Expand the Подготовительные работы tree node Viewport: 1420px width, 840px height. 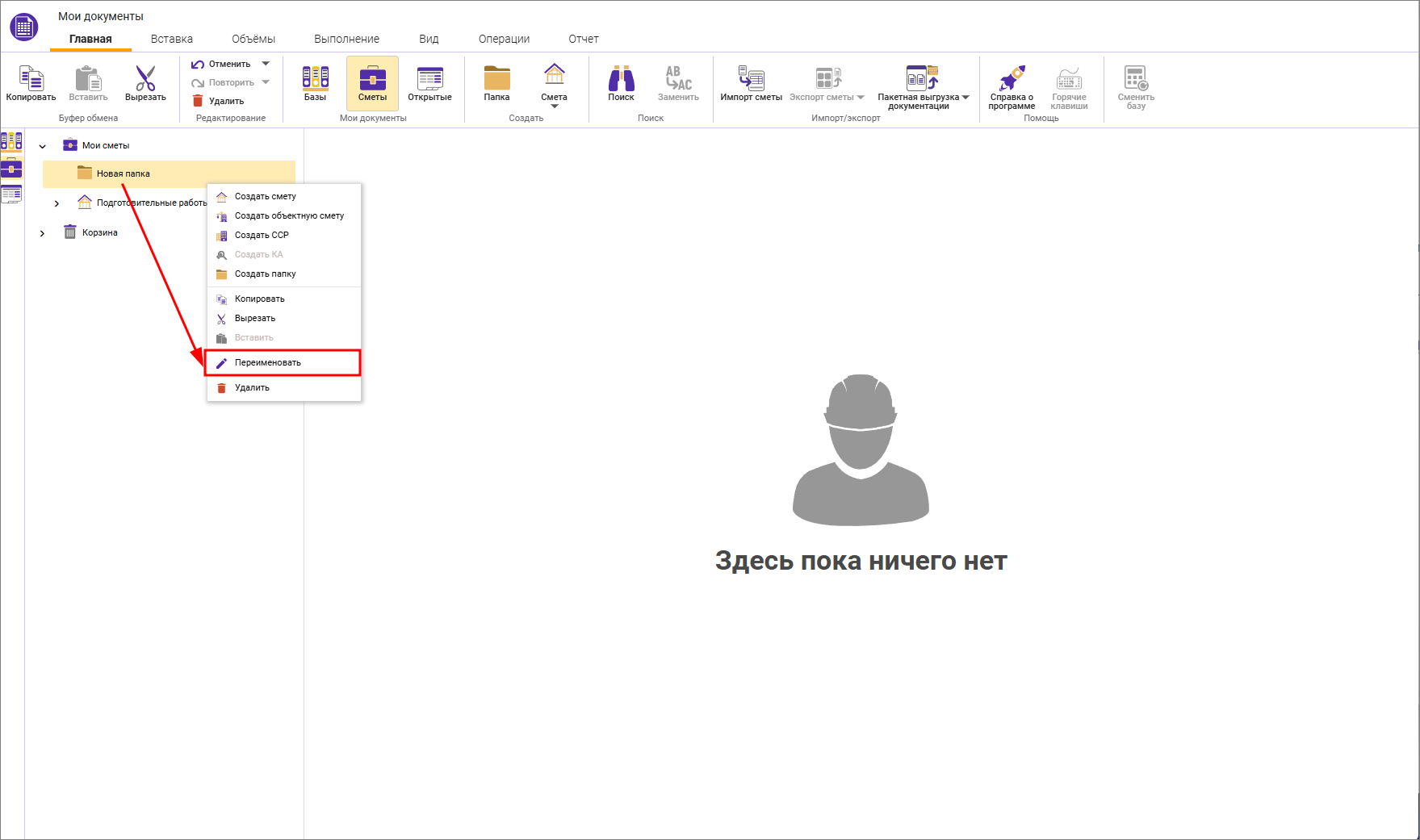coord(56,203)
